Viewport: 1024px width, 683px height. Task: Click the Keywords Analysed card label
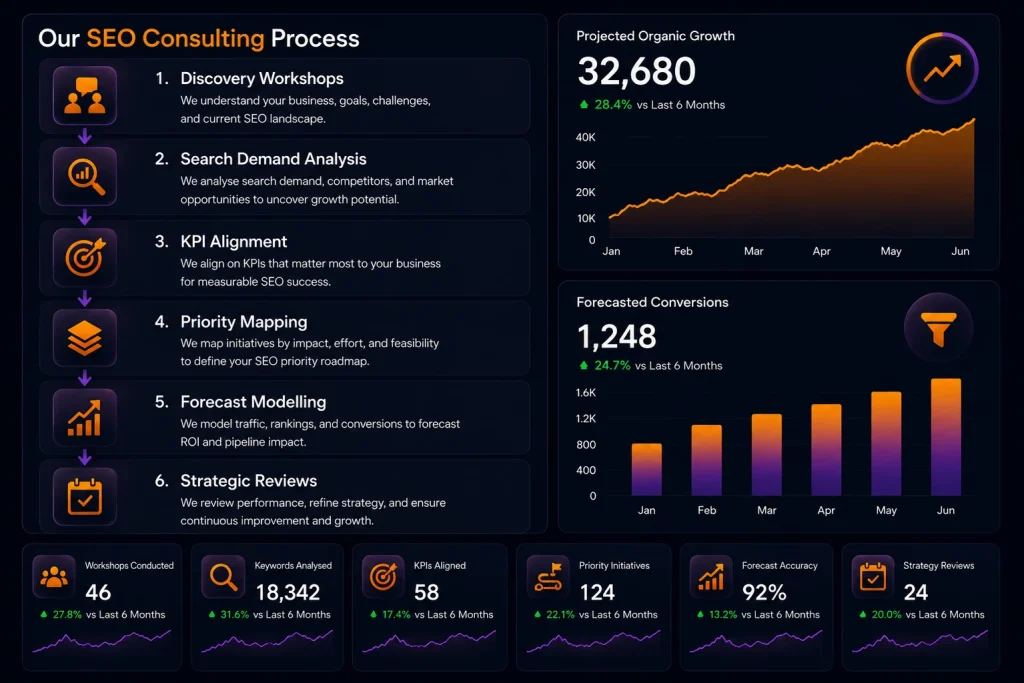point(293,565)
